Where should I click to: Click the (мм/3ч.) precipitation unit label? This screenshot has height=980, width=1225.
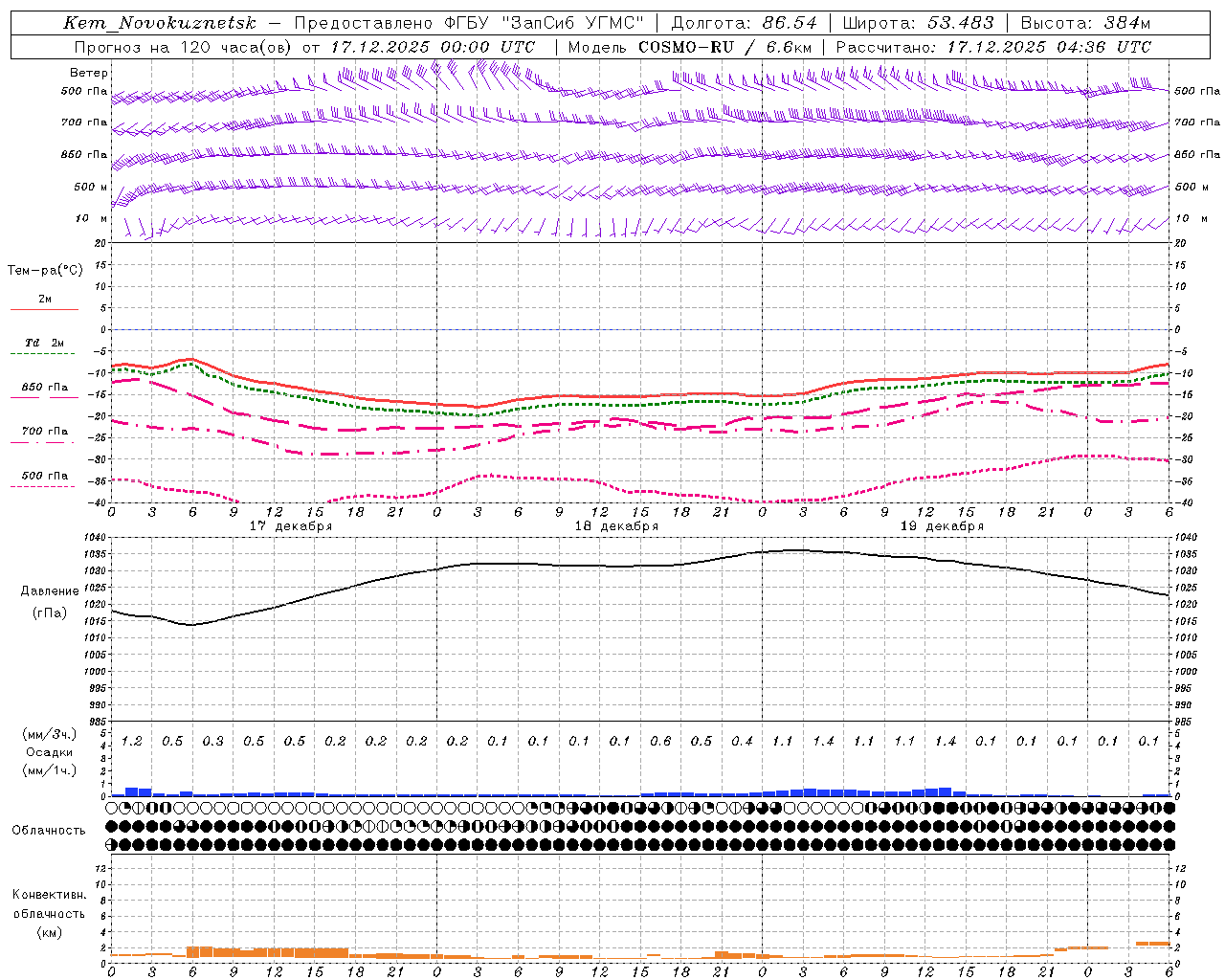point(50,735)
